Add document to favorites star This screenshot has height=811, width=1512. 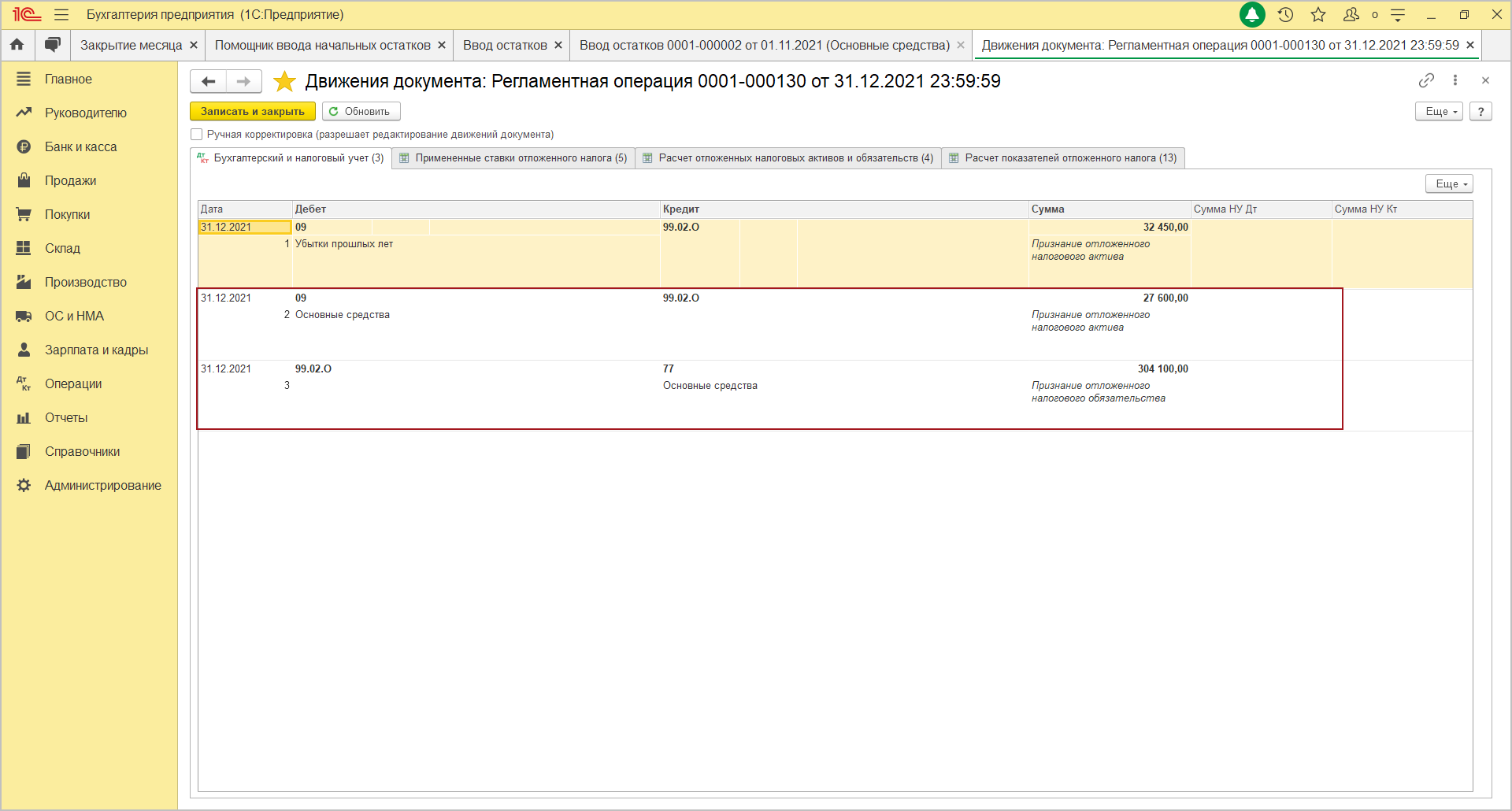coord(283,81)
